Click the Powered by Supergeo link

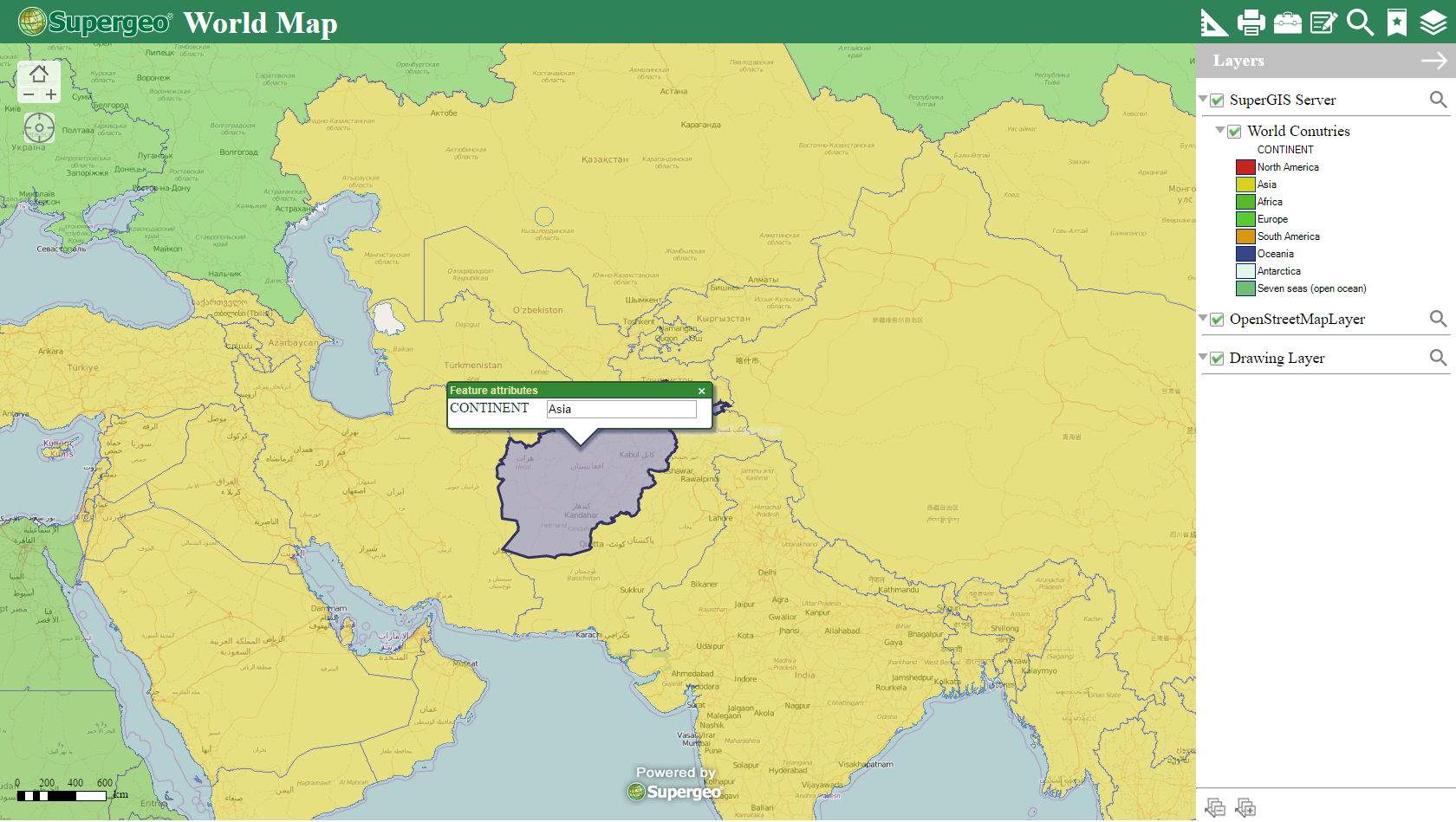pyautogui.click(x=675, y=783)
